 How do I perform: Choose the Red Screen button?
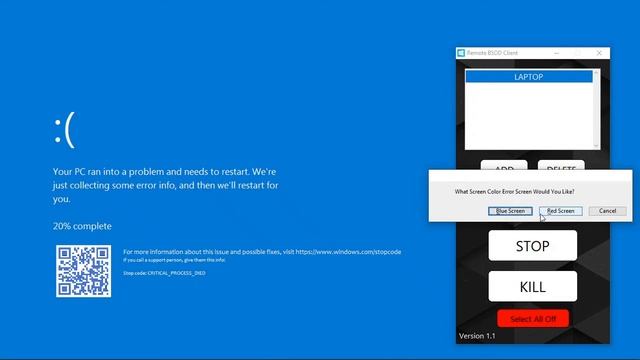tap(561, 211)
